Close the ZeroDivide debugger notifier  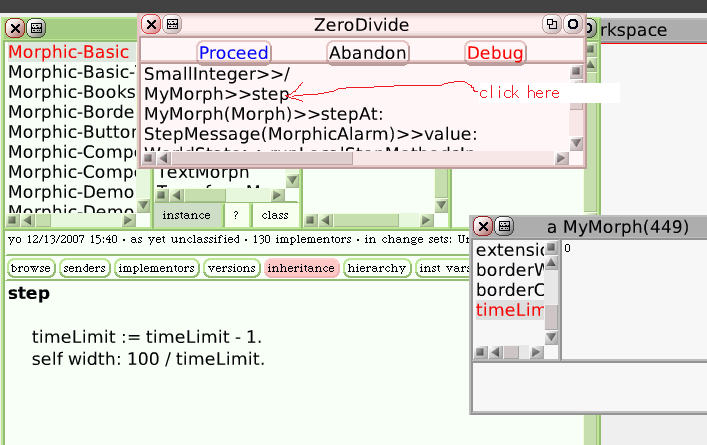point(150,24)
